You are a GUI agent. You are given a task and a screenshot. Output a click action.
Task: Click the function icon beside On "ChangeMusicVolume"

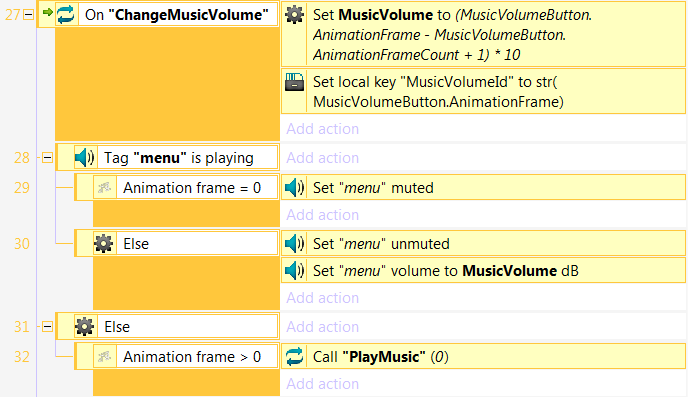point(66,14)
